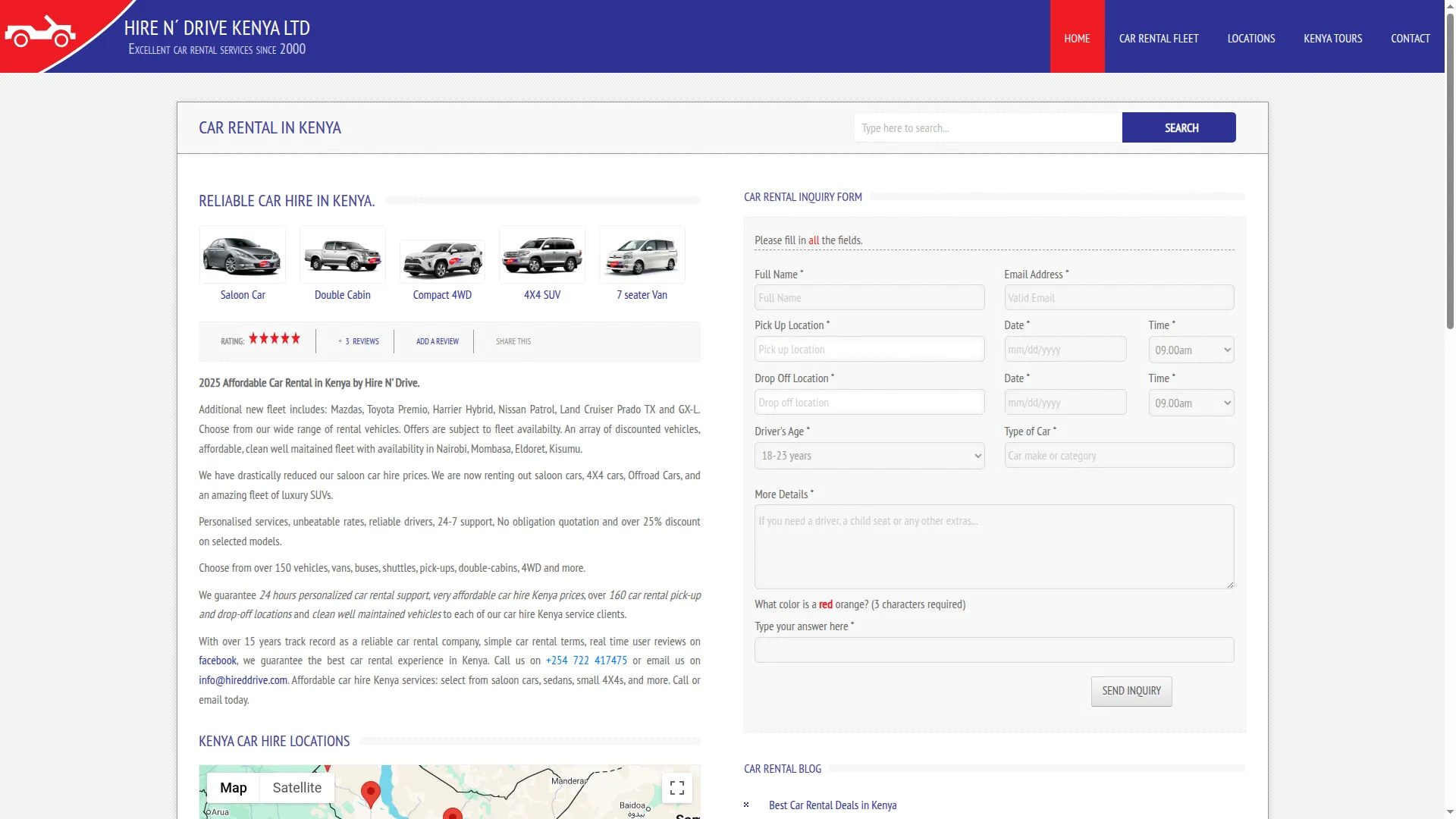
Task: Click the info@hireddrive.com email link
Action: tap(243, 680)
